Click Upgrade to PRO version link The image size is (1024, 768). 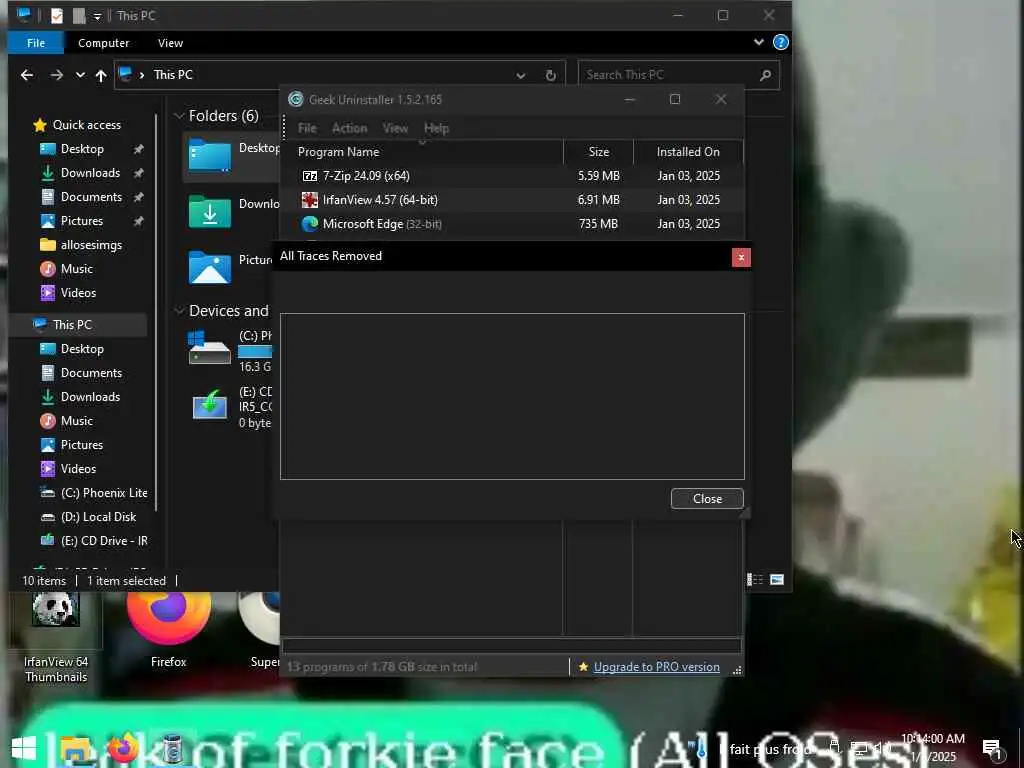point(656,667)
